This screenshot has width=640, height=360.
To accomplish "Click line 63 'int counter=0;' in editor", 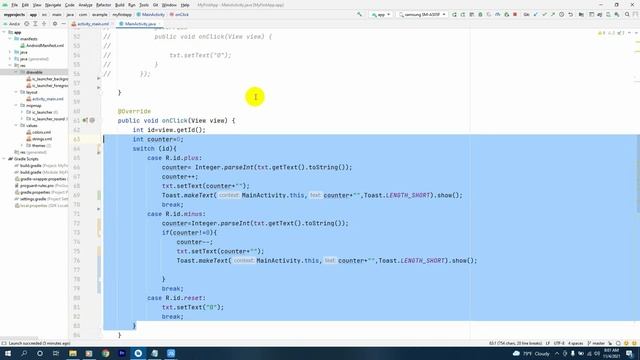I will [158, 139].
